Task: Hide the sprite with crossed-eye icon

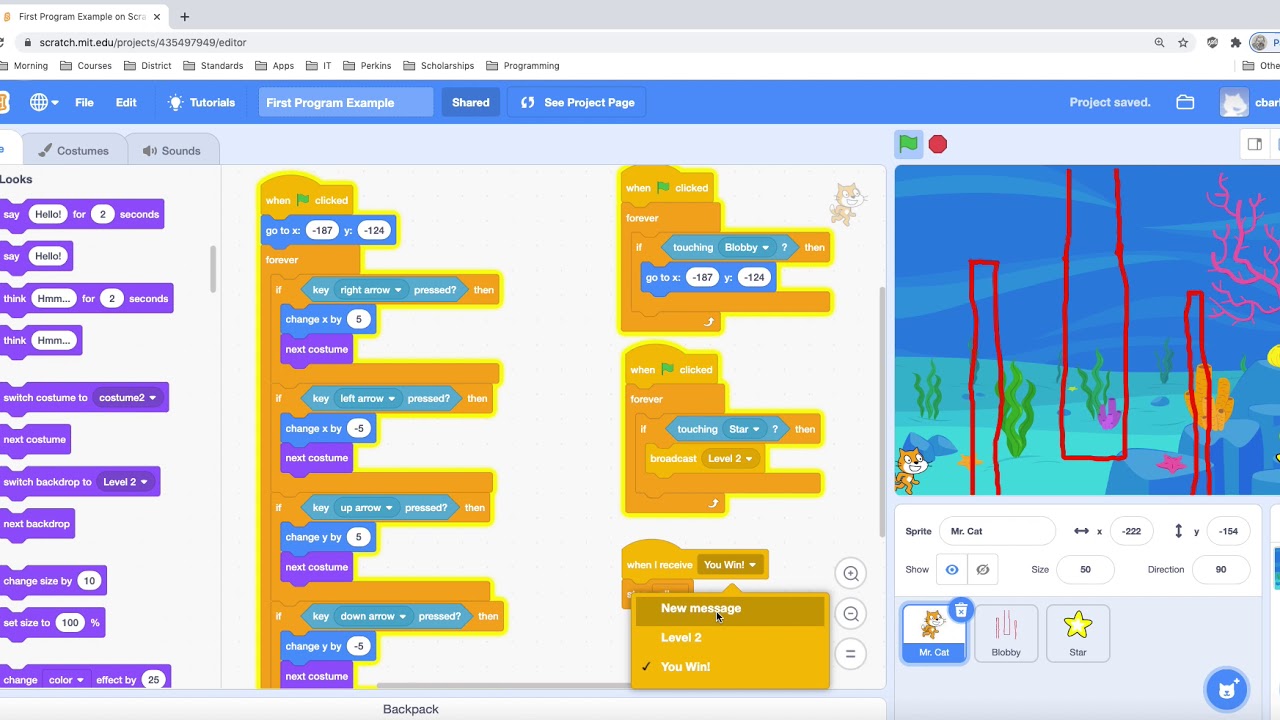Action: [983, 569]
